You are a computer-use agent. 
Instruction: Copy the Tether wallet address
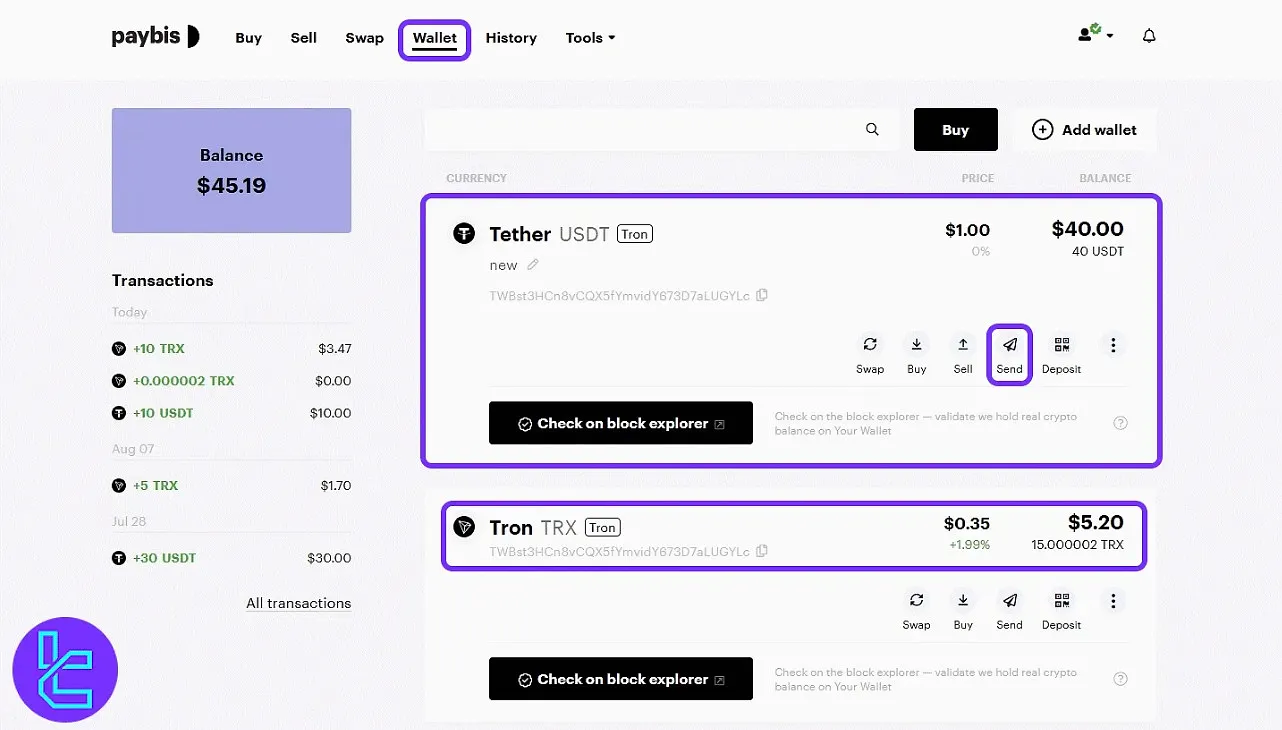tap(762, 295)
